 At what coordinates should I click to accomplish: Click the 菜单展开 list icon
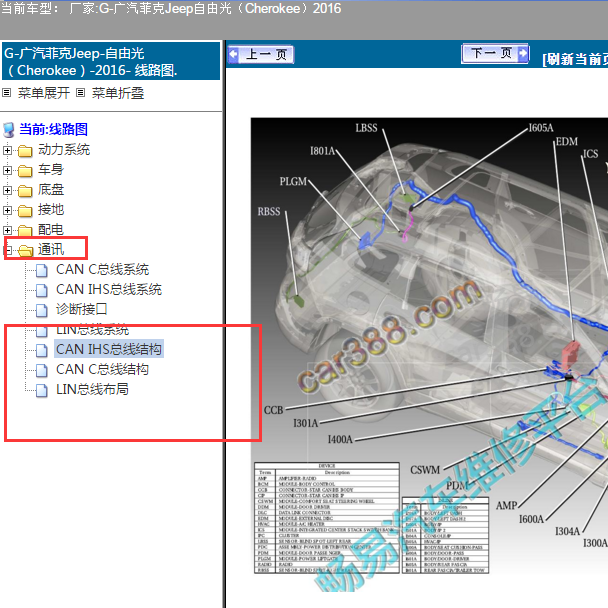pyautogui.click(x=6, y=93)
